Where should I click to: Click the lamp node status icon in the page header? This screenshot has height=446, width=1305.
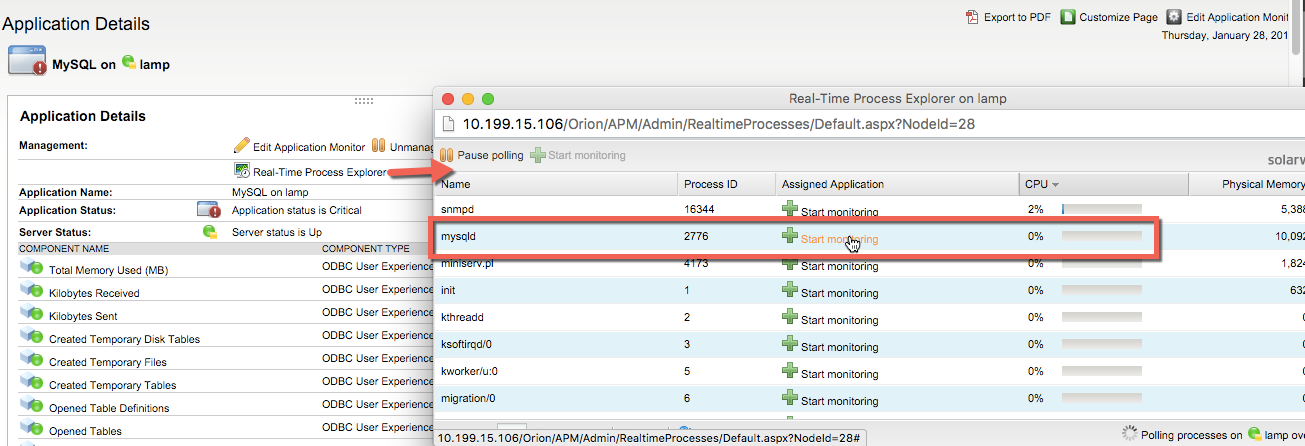point(128,61)
